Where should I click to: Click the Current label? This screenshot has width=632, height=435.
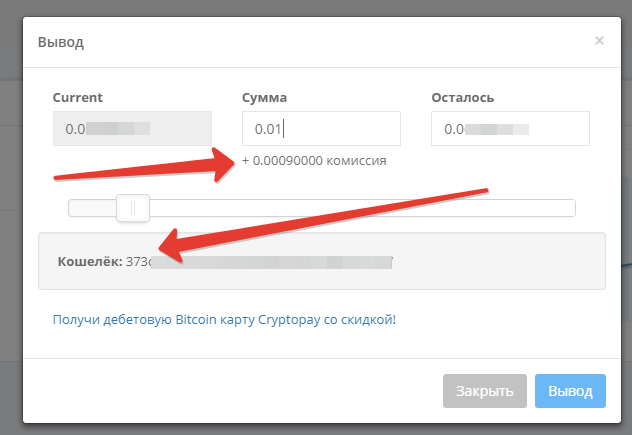tap(77, 97)
